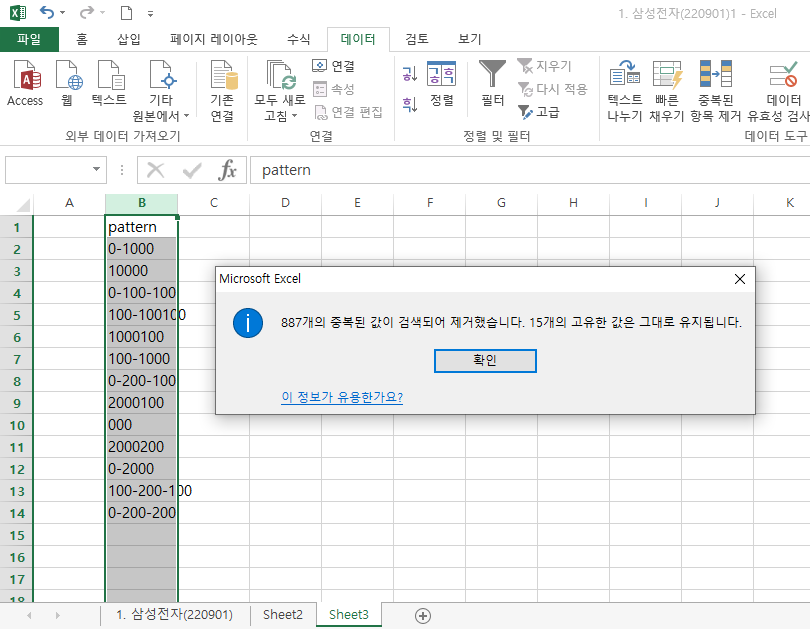The height and width of the screenshot is (629, 810).
Task: Open Customize Quick Access Toolbar dropdown
Action: (150, 13)
